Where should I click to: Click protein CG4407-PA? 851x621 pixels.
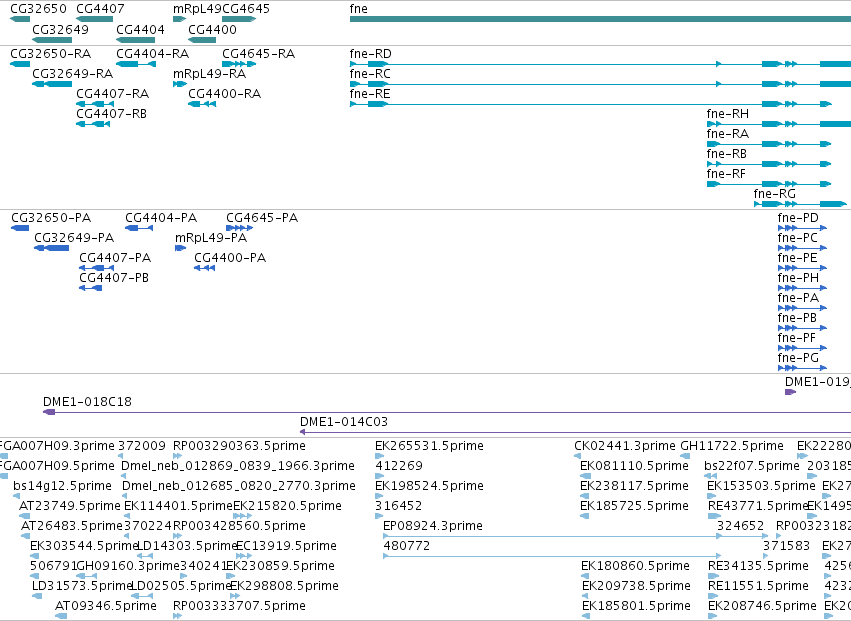pos(115,258)
